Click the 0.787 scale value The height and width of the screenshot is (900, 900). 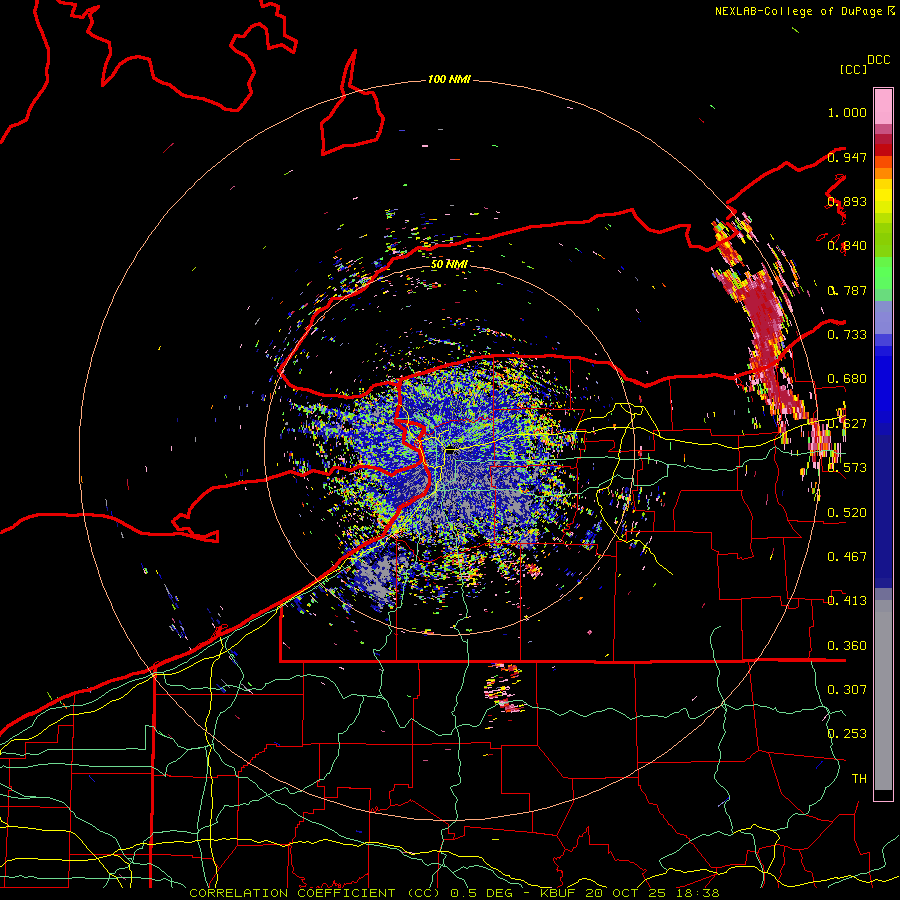(847, 290)
